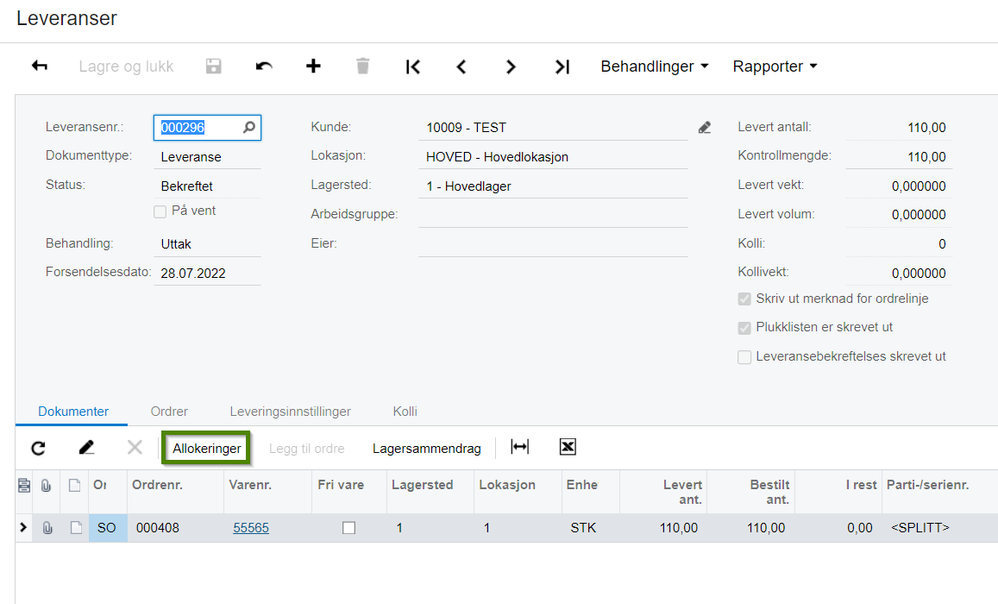
Task: Open the Leveringsinnstillinger tab
Action: point(290,411)
